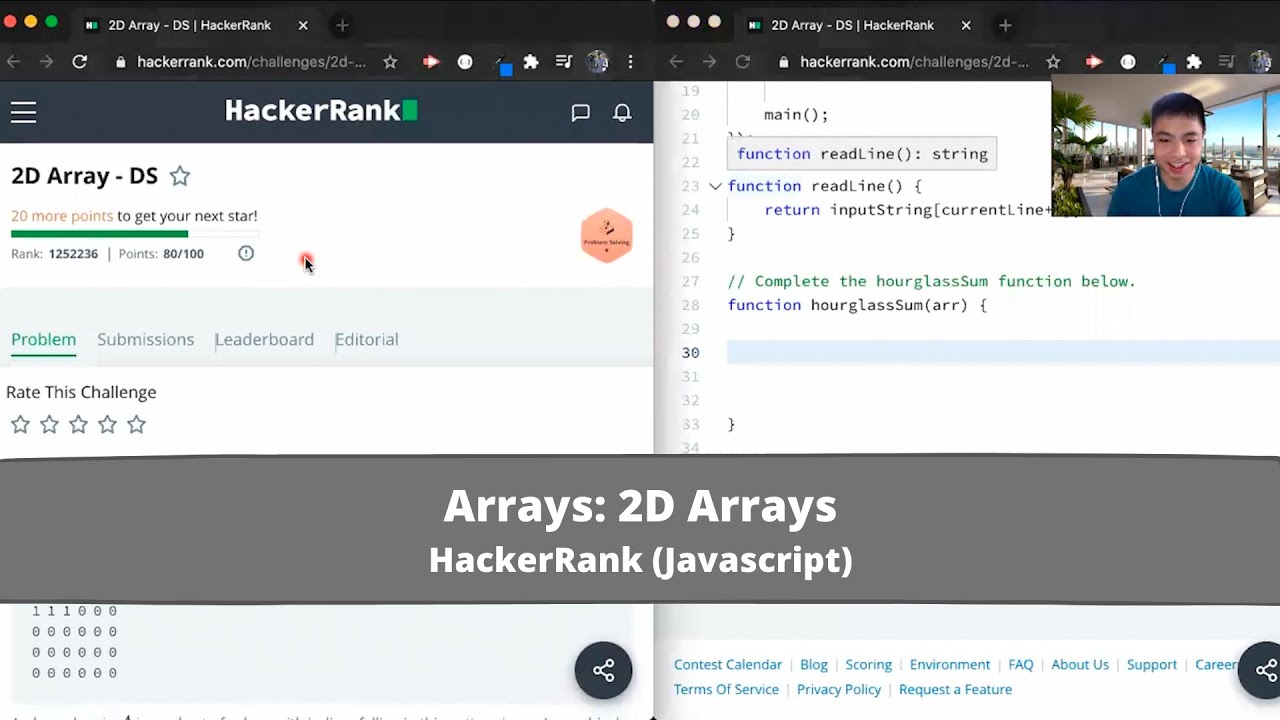Place cursor on empty editor line 30
1280x720 pixels.
pos(1003,352)
